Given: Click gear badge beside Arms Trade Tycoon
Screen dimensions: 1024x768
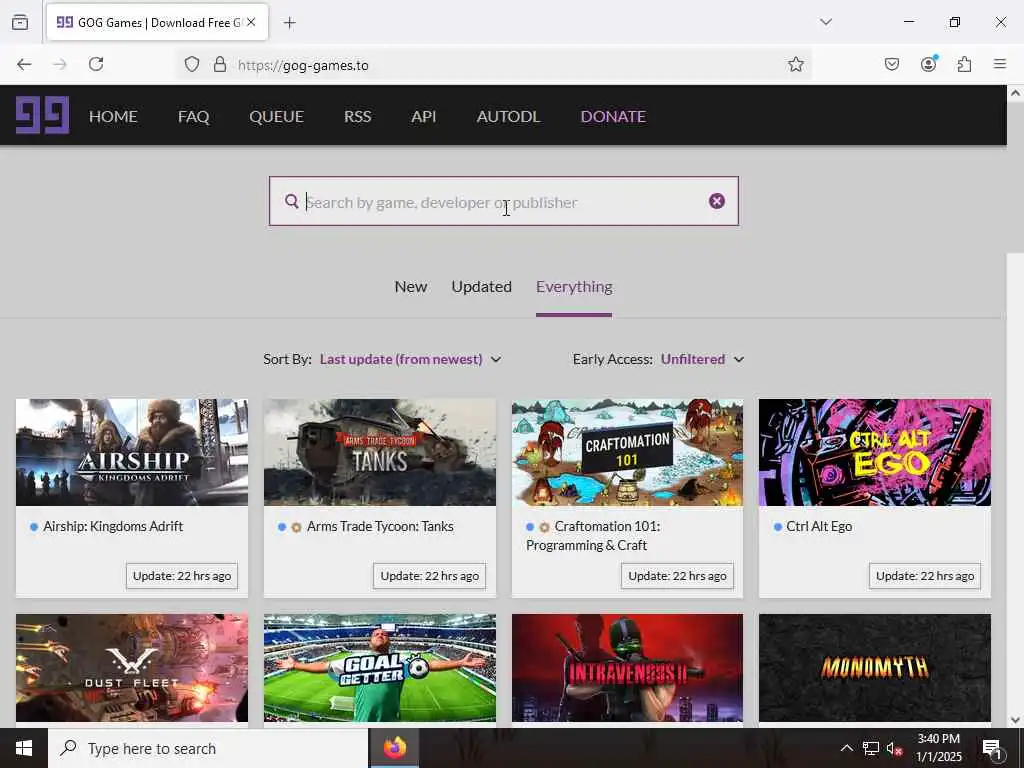Looking at the screenshot, I should 296,527.
